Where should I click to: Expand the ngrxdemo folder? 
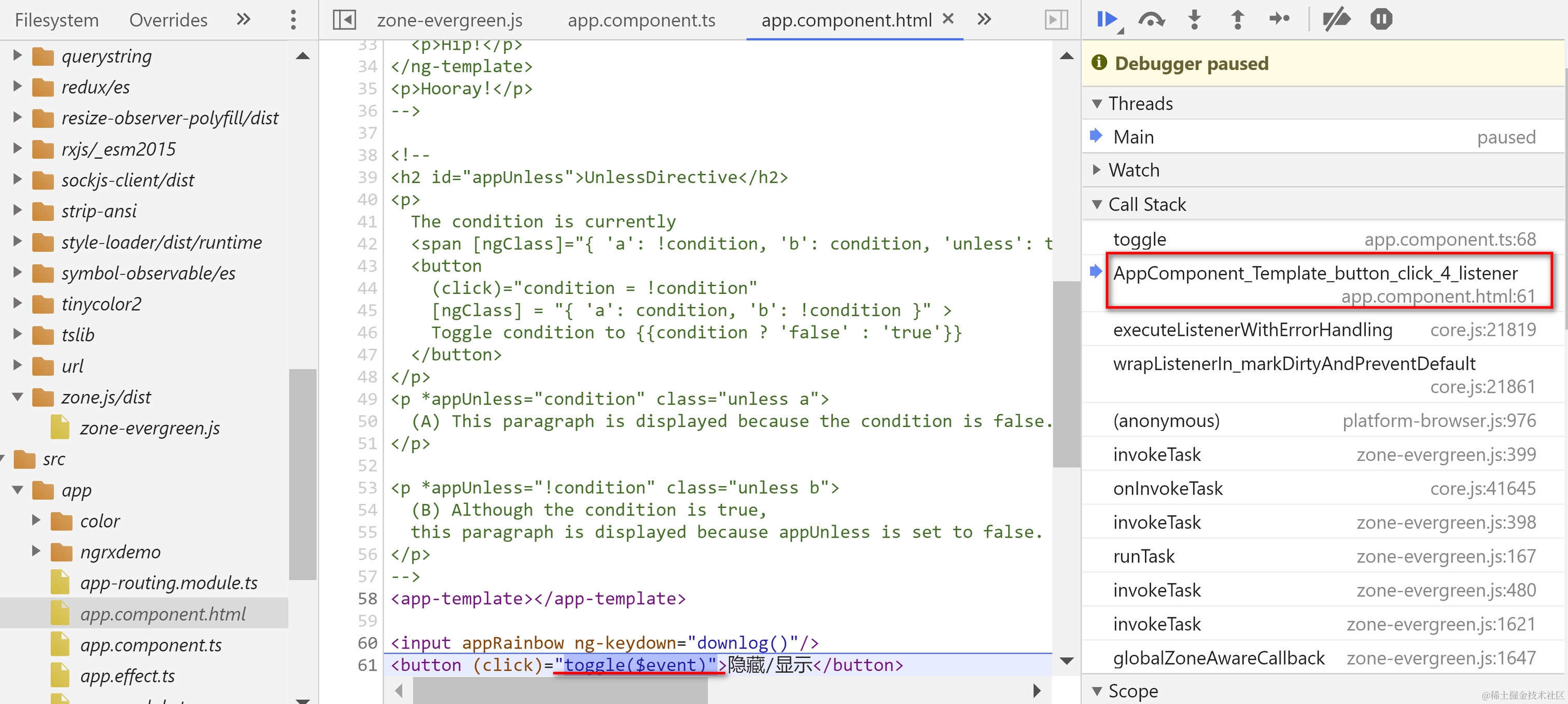36,551
